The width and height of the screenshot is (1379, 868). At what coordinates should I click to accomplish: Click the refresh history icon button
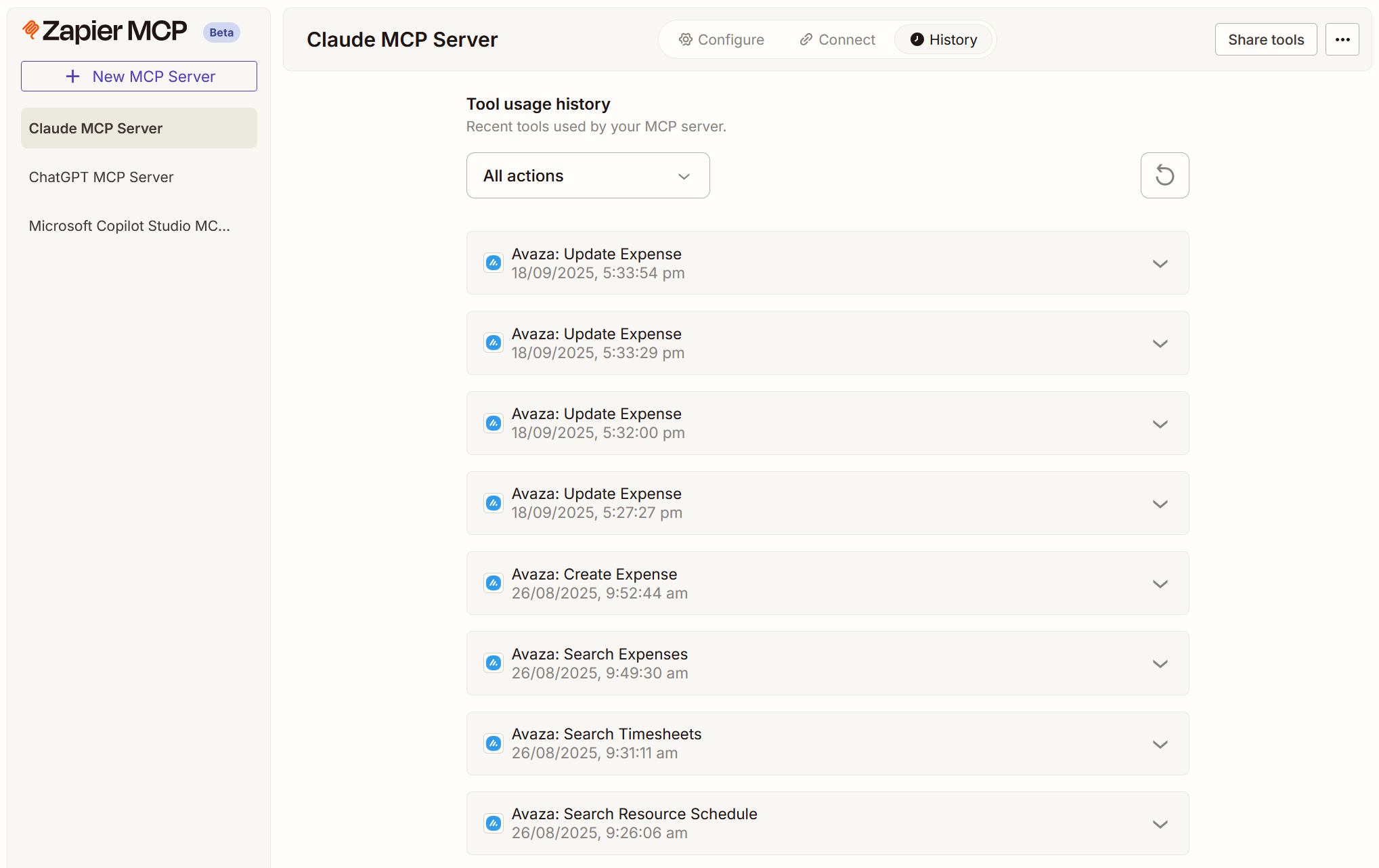click(x=1164, y=175)
